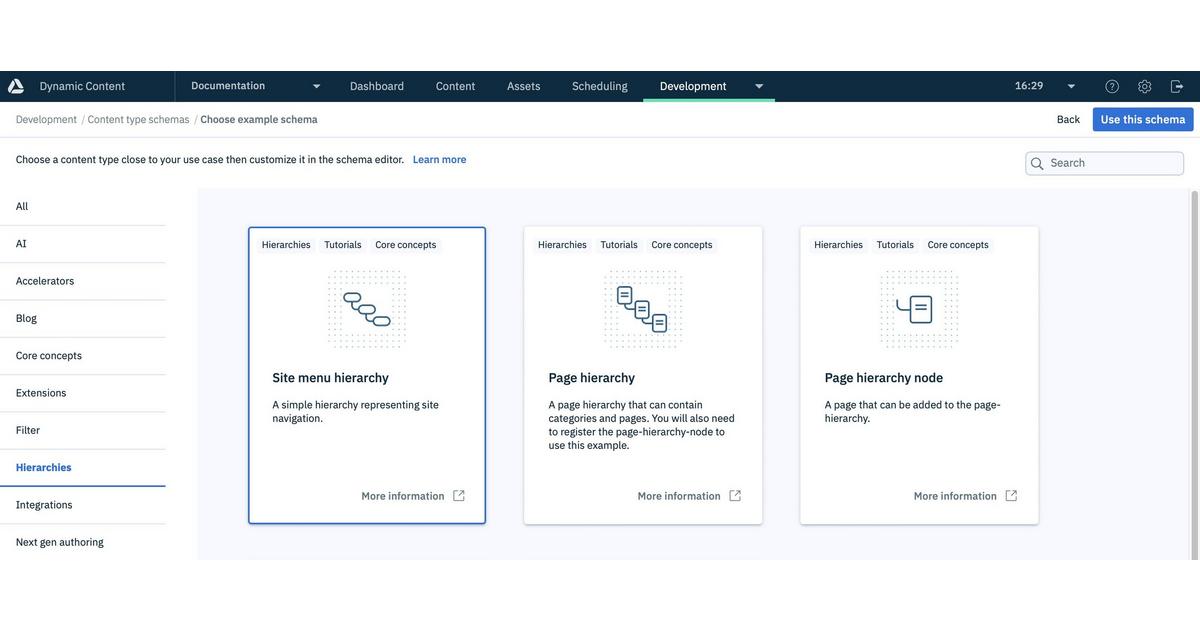Open external link icon for Page hierarchy
The height and width of the screenshot is (630, 1200).
click(735, 496)
